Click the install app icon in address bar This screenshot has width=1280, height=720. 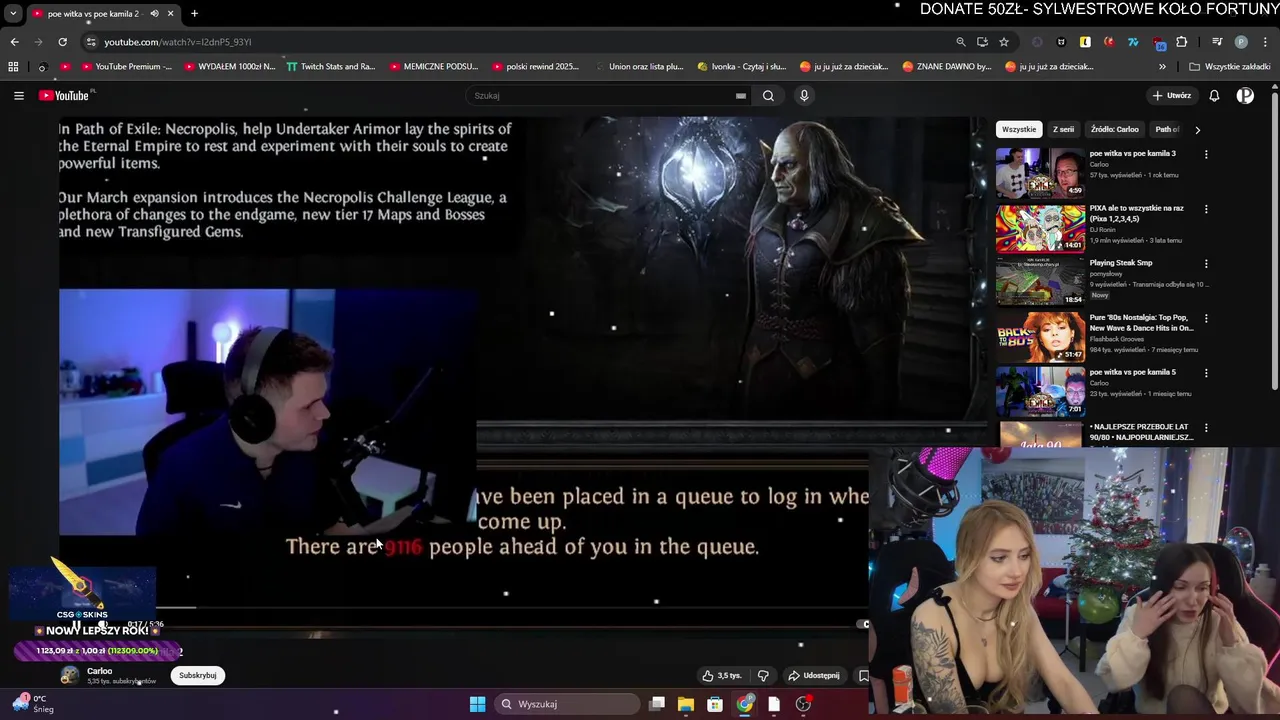982,42
